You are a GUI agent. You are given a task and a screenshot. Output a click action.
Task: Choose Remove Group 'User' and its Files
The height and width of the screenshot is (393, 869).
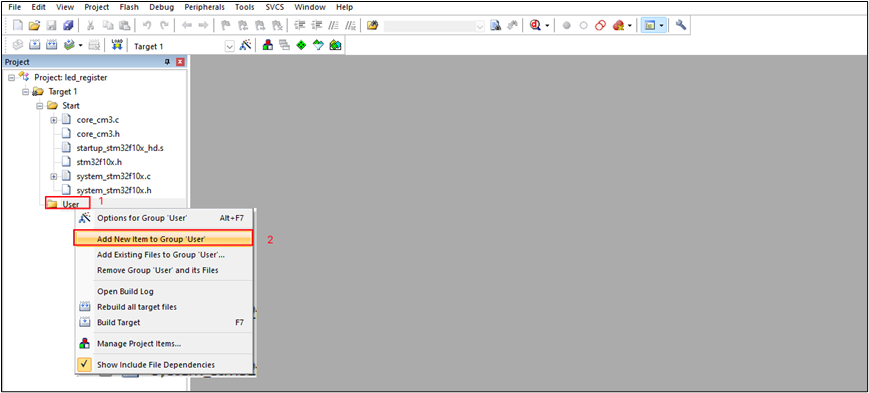click(164, 270)
